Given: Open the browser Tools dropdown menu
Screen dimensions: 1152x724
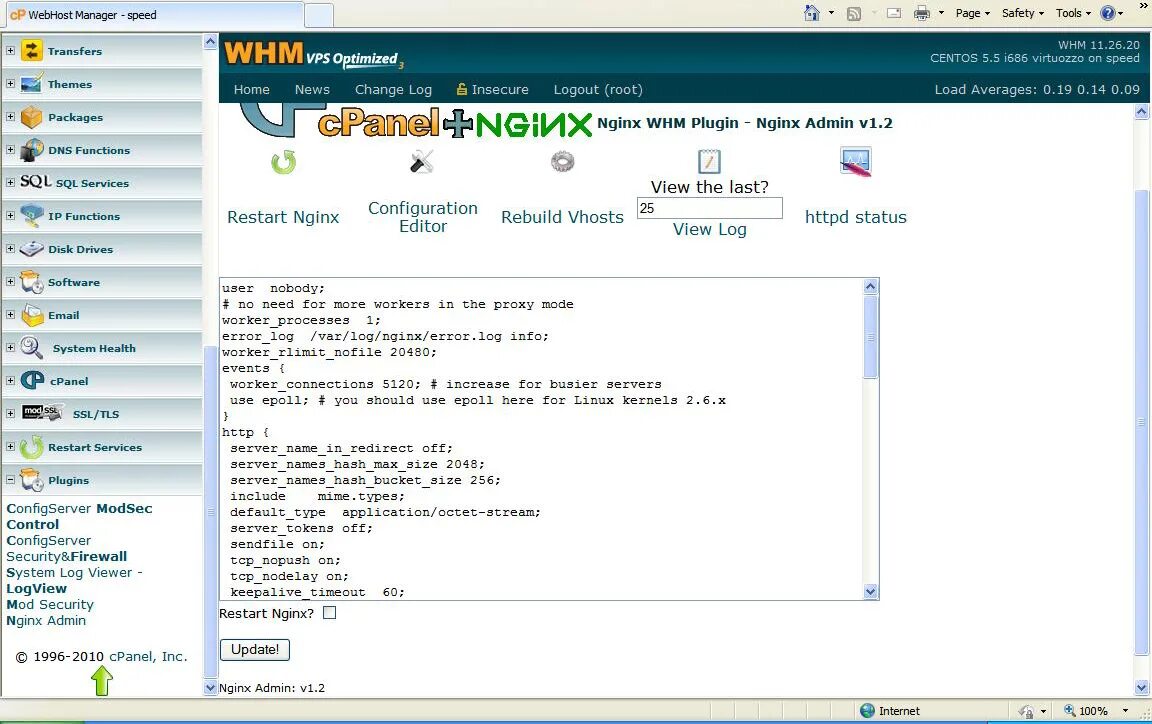Looking at the screenshot, I should pyautogui.click(x=1073, y=13).
